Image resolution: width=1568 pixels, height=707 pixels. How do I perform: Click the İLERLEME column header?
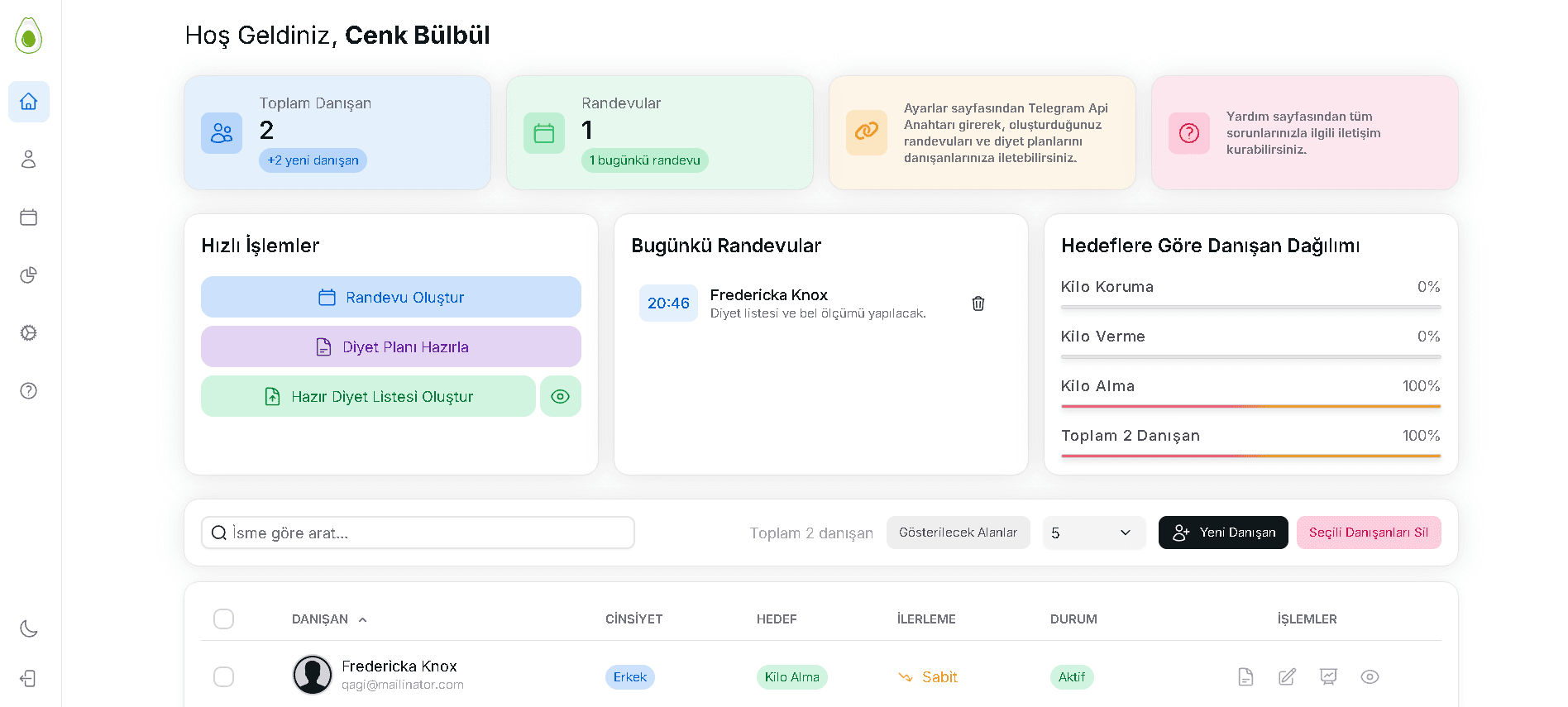pos(926,619)
